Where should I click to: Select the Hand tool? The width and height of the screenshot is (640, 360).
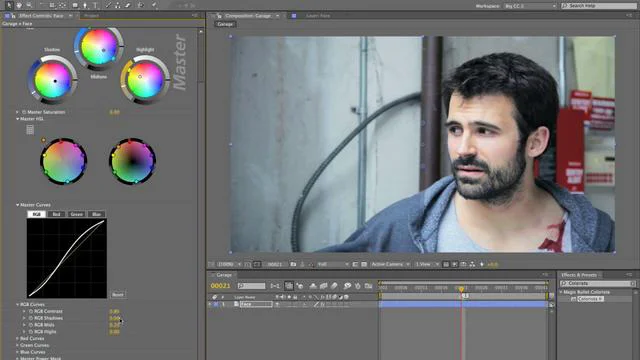[x=19, y=5]
